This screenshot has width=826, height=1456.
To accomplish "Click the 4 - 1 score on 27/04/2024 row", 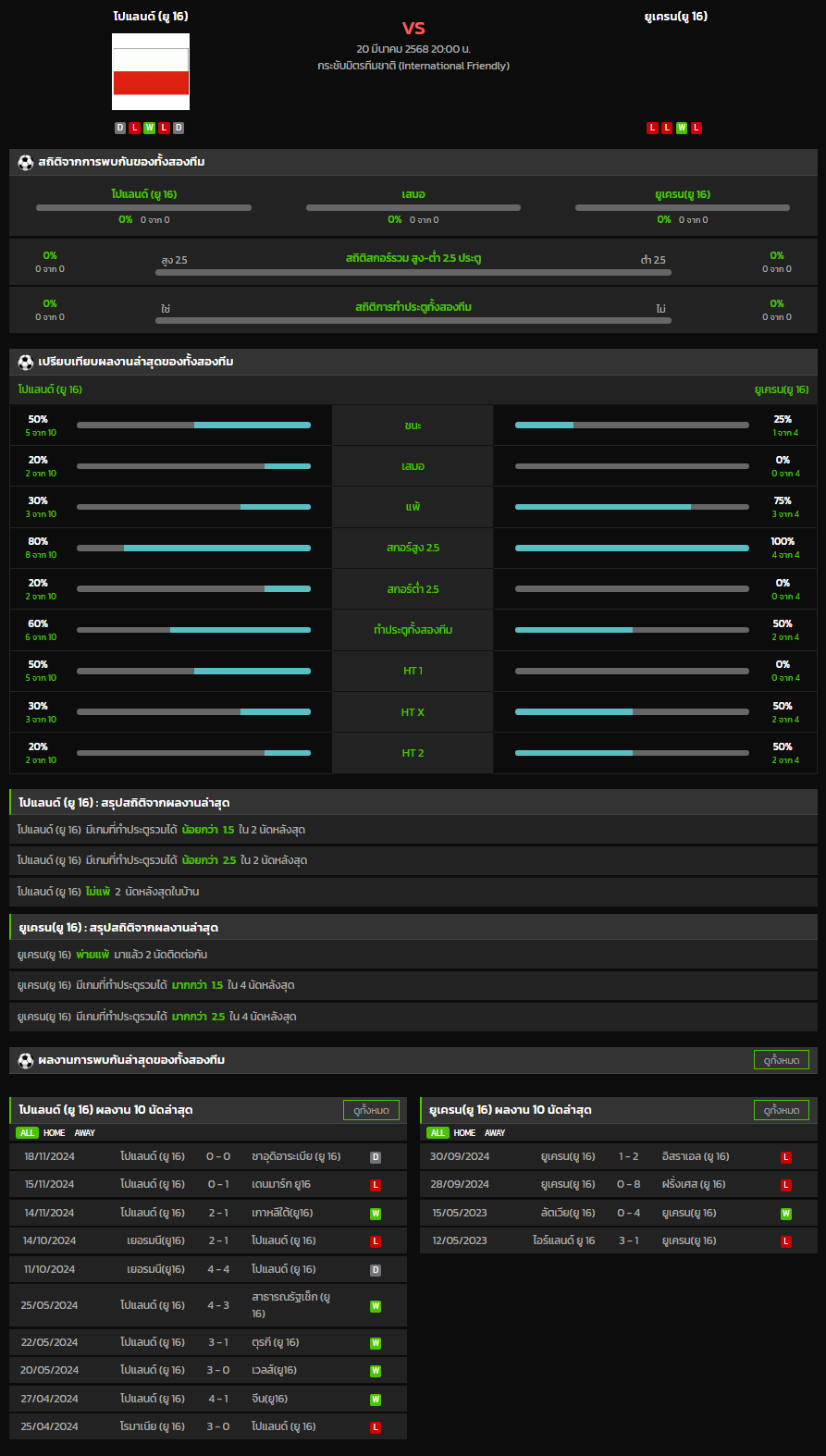I will pyautogui.click(x=218, y=1399).
